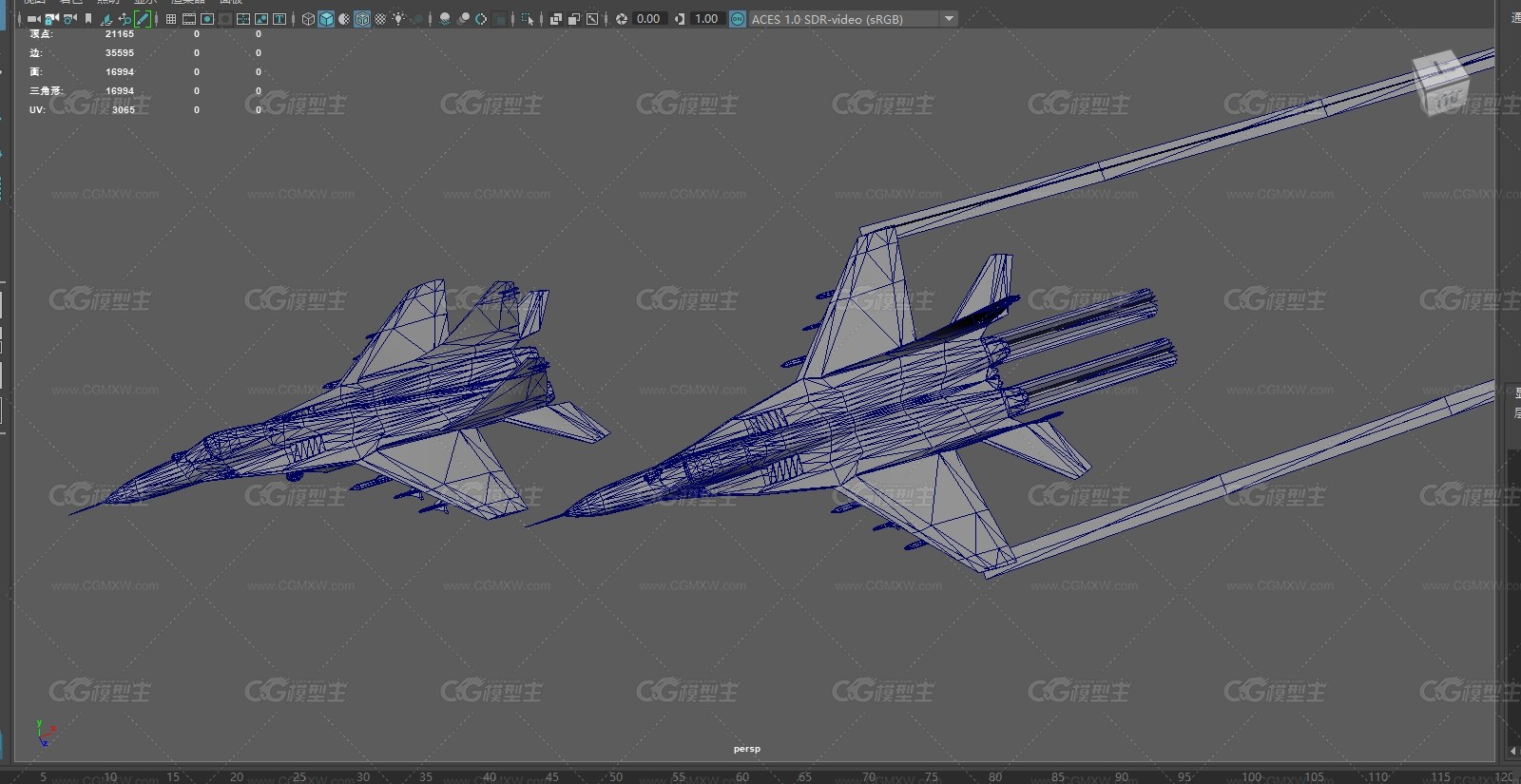Toggle the Gate Mask icon
Viewport: 1521px width, 784px height.
(x=225, y=19)
